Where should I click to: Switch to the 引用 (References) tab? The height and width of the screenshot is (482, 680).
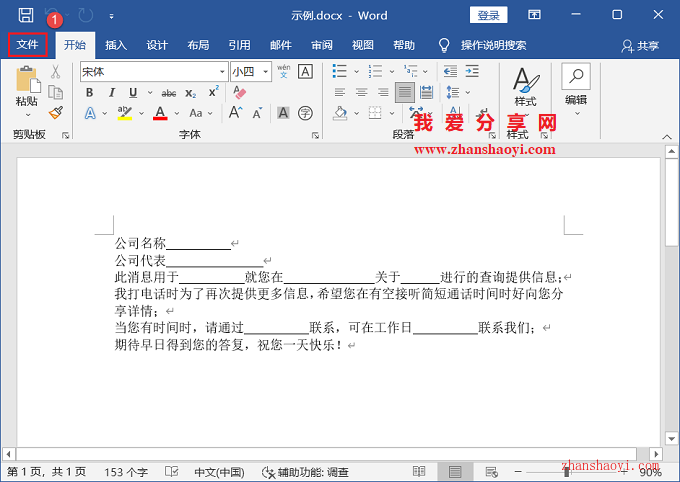coord(239,45)
